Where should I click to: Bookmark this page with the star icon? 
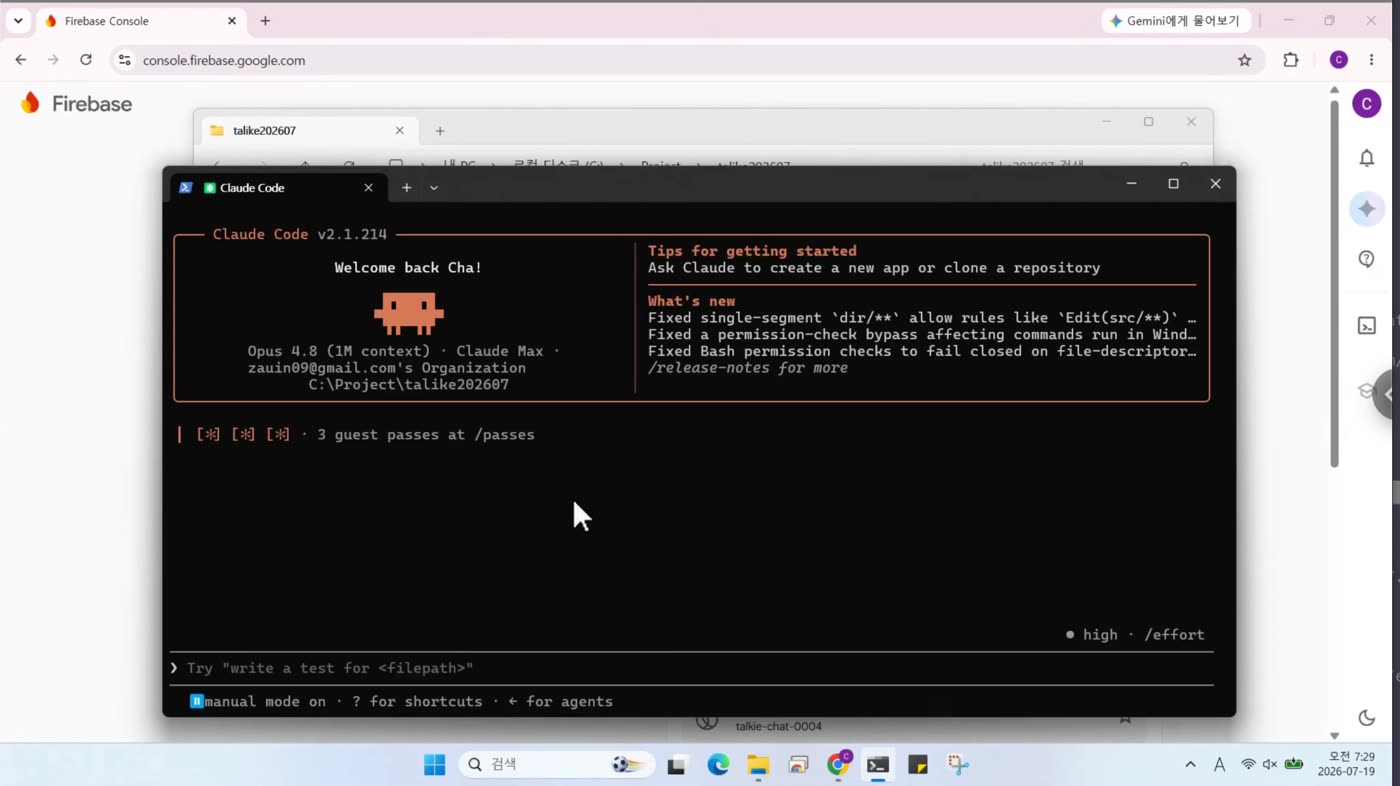click(x=1244, y=60)
